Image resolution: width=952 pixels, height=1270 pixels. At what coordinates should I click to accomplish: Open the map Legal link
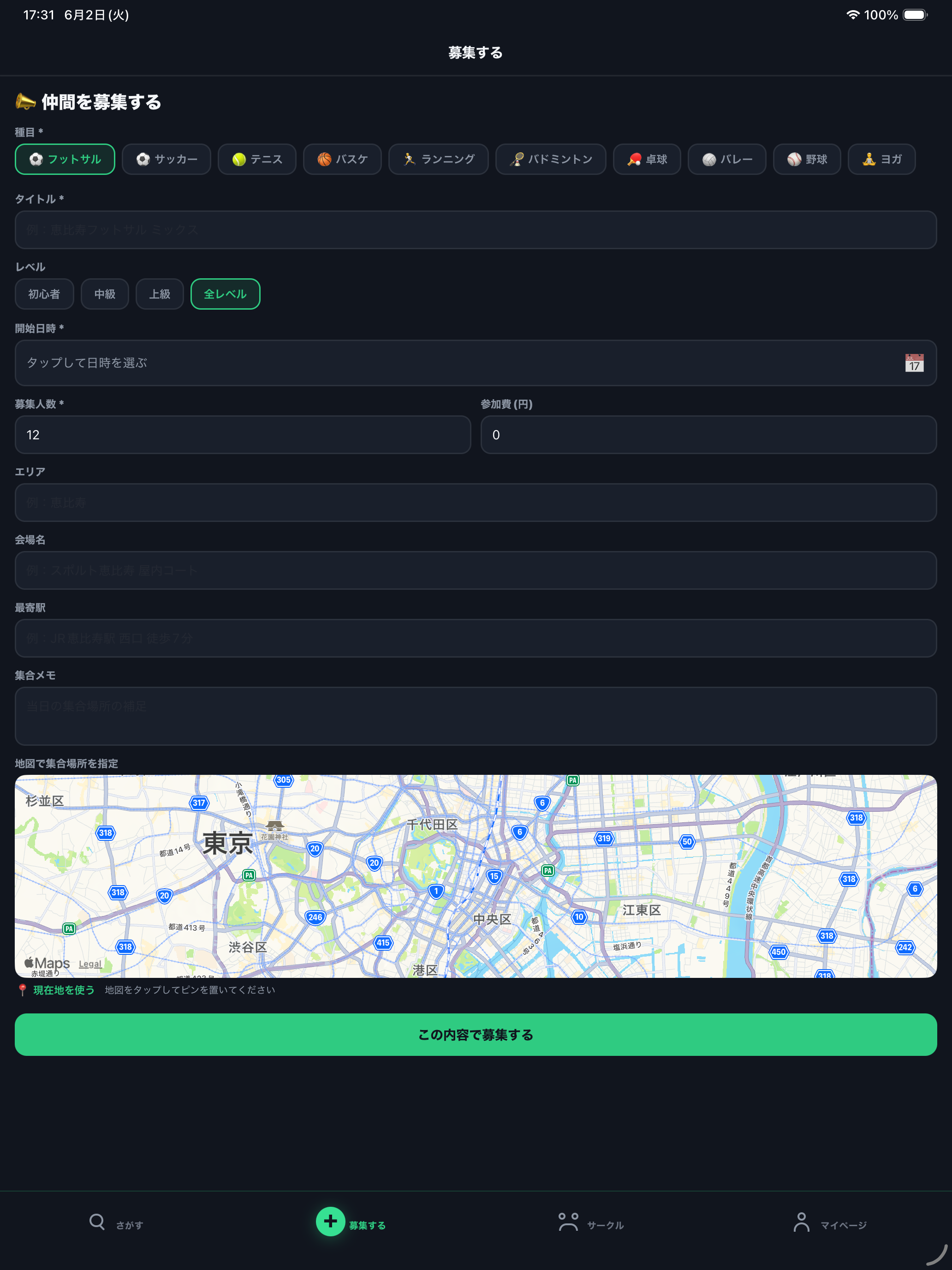click(90, 964)
